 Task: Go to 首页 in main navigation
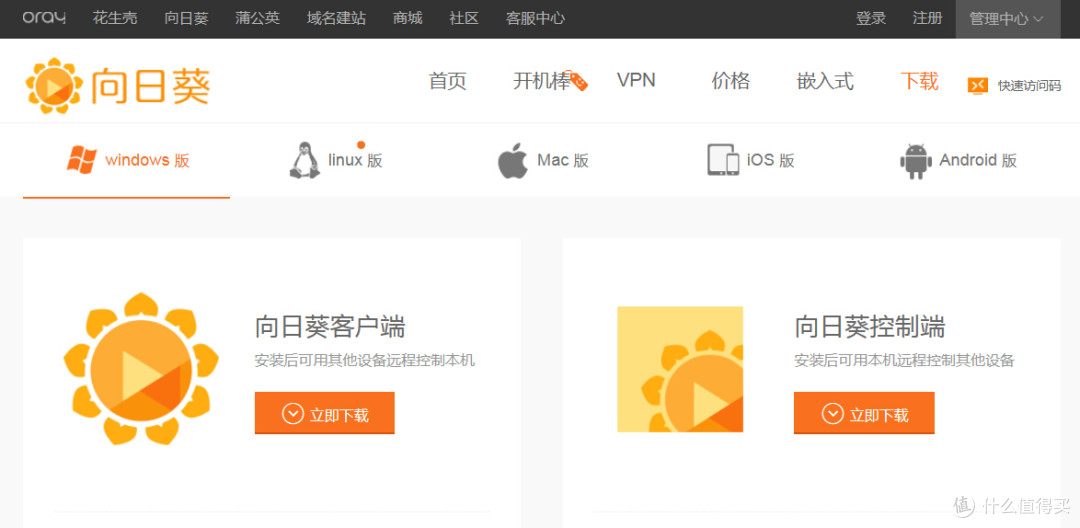point(448,81)
